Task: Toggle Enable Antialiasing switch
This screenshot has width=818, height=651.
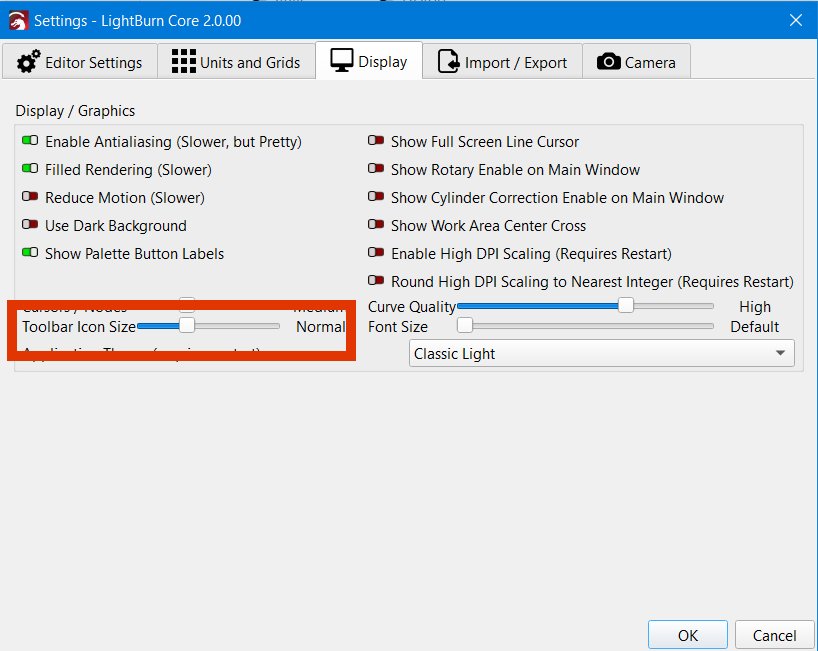Action: click(30, 142)
